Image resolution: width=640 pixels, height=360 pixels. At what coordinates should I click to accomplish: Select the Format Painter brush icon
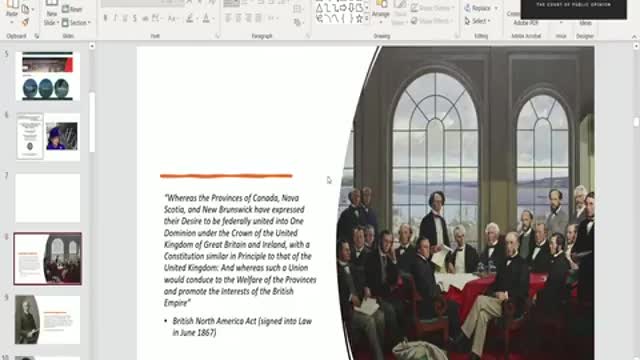pyautogui.click(x=25, y=22)
